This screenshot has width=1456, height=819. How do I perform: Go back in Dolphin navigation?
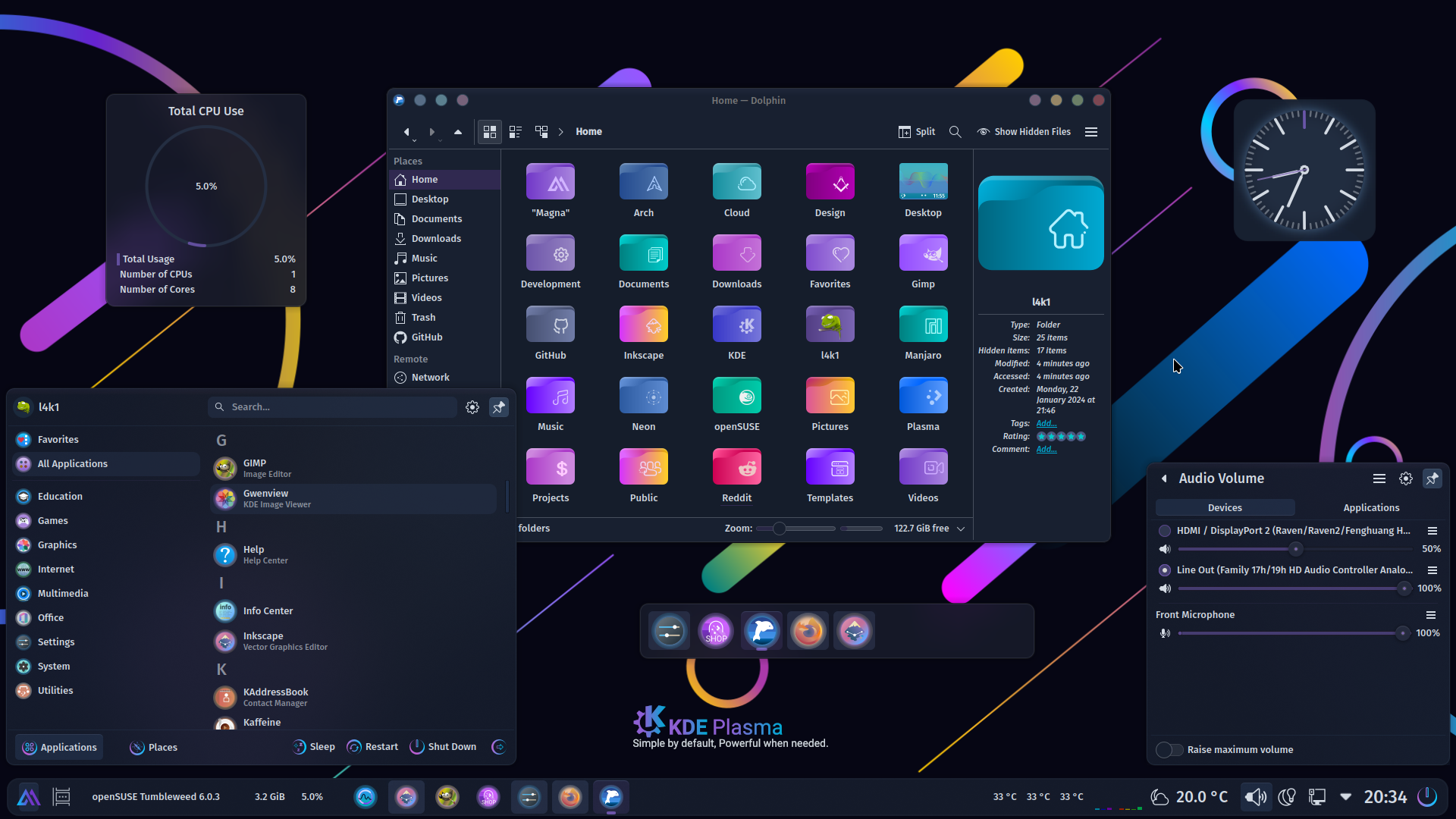[407, 132]
